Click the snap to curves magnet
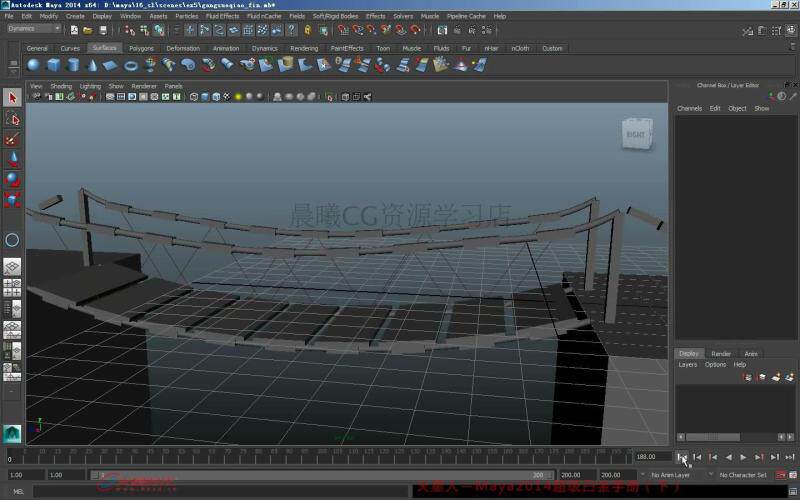Viewport: 800px width, 500px height. [358, 30]
